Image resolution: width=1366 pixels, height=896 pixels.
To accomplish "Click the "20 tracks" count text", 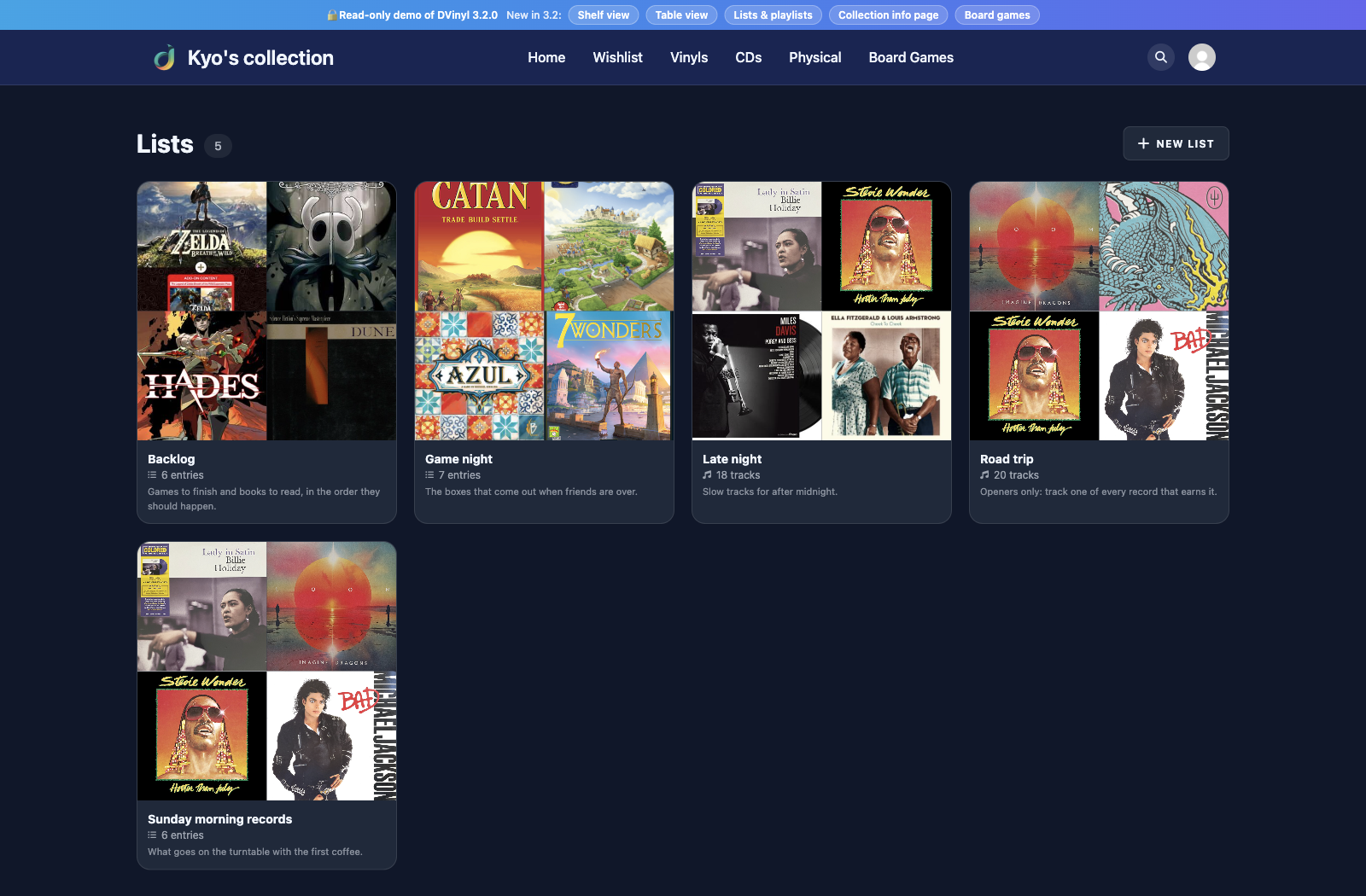I will [x=1016, y=475].
